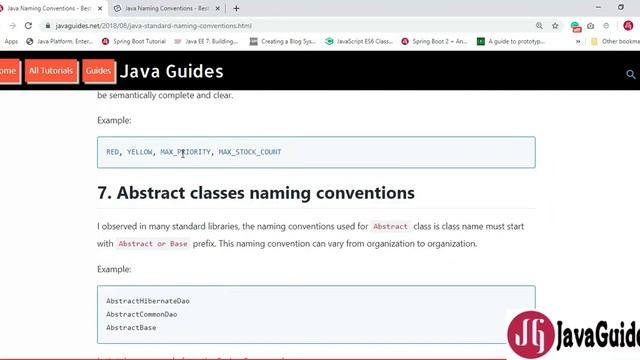The width and height of the screenshot is (640, 360).
Task: Click the heading 7. Abstract classes naming conventions
Action: [x=256, y=193]
